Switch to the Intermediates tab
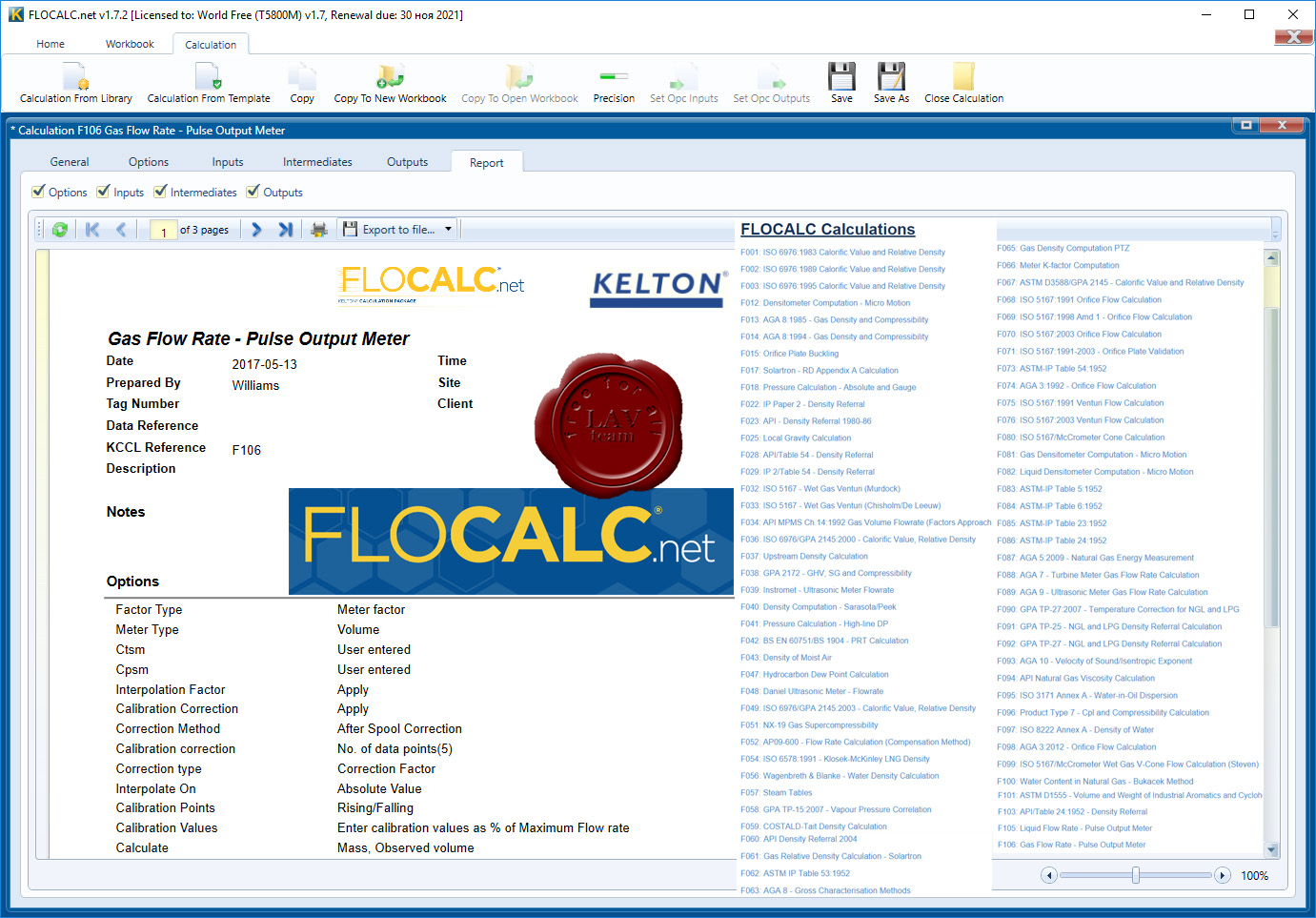 [317, 162]
